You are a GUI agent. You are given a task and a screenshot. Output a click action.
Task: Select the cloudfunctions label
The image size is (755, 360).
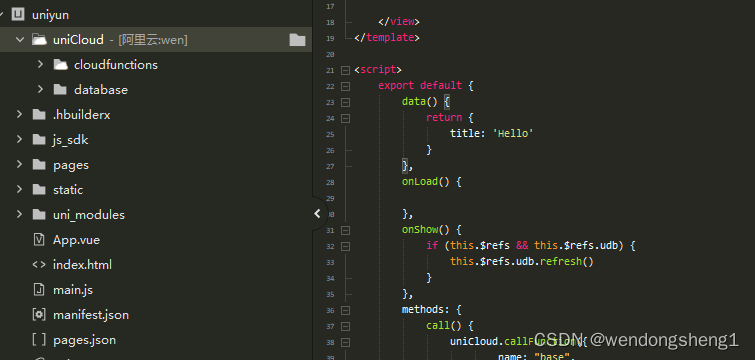[116, 64]
